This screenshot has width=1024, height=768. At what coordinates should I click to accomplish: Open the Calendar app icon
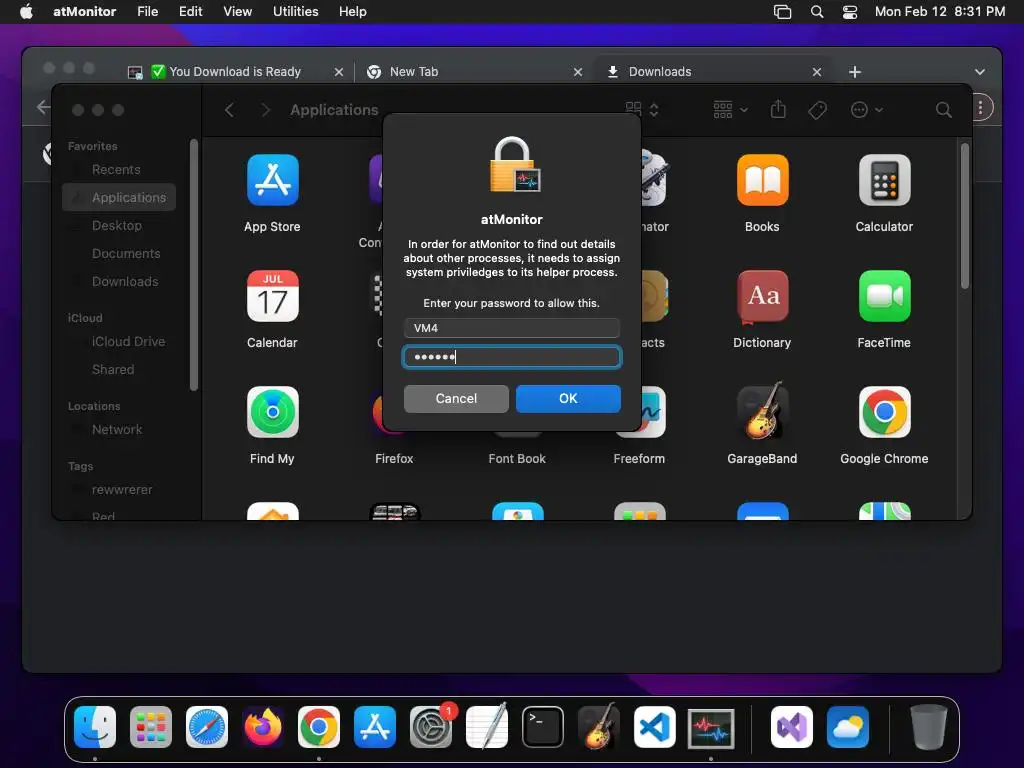272,296
